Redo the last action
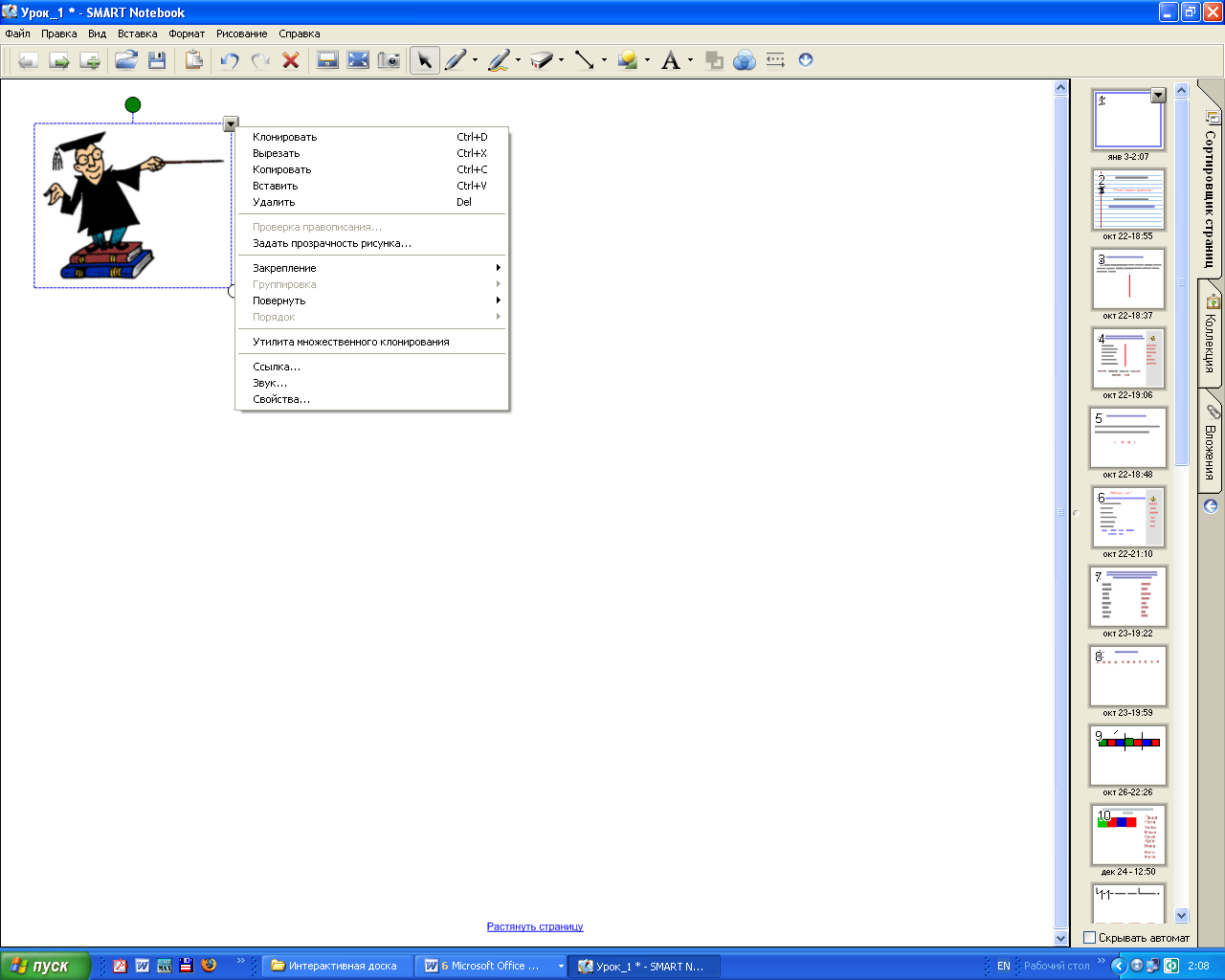 coord(260,60)
